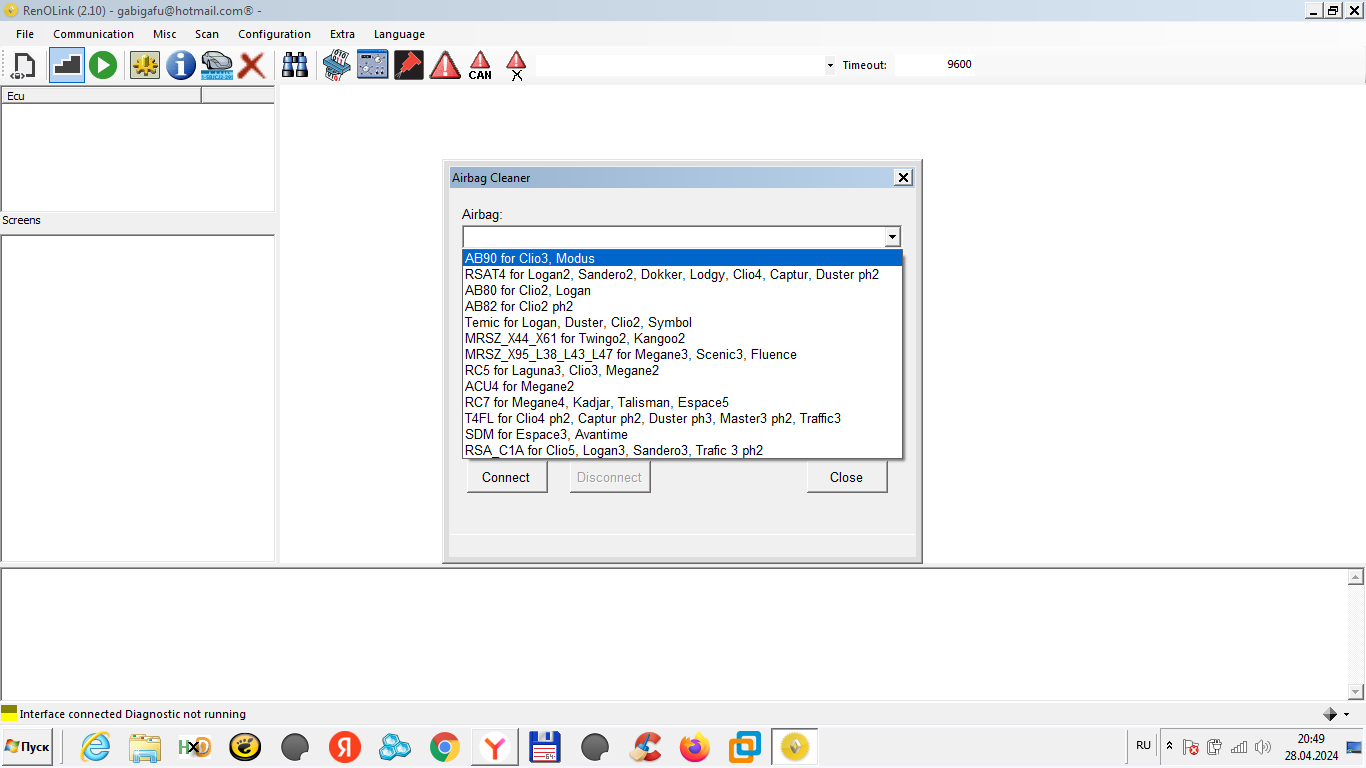Click the green play button icon
The height and width of the screenshot is (768, 1366).
tap(102, 66)
